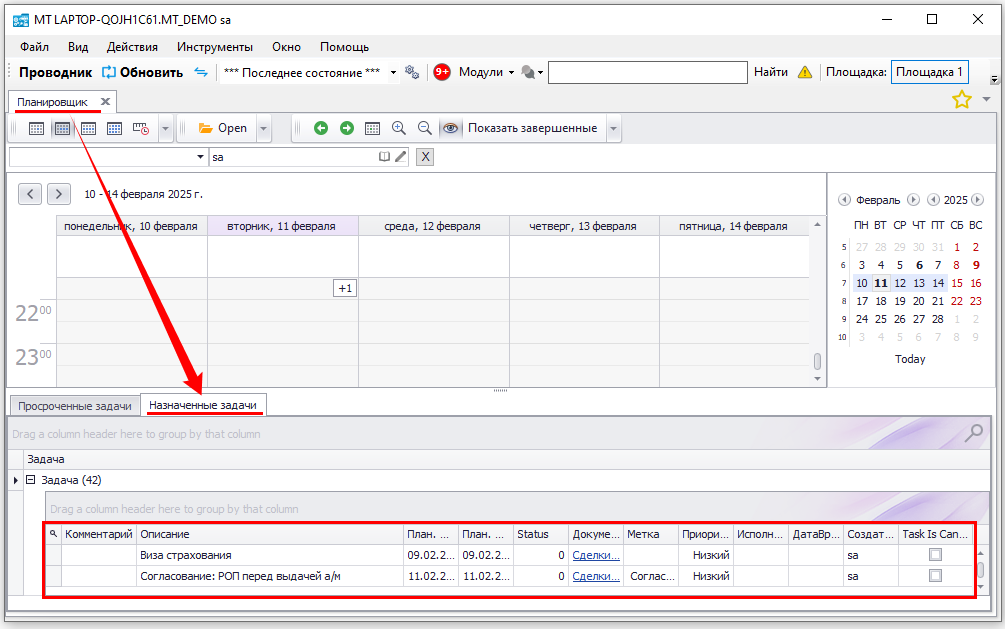
Task: Open the warning triangle notification
Action: (805, 72)
